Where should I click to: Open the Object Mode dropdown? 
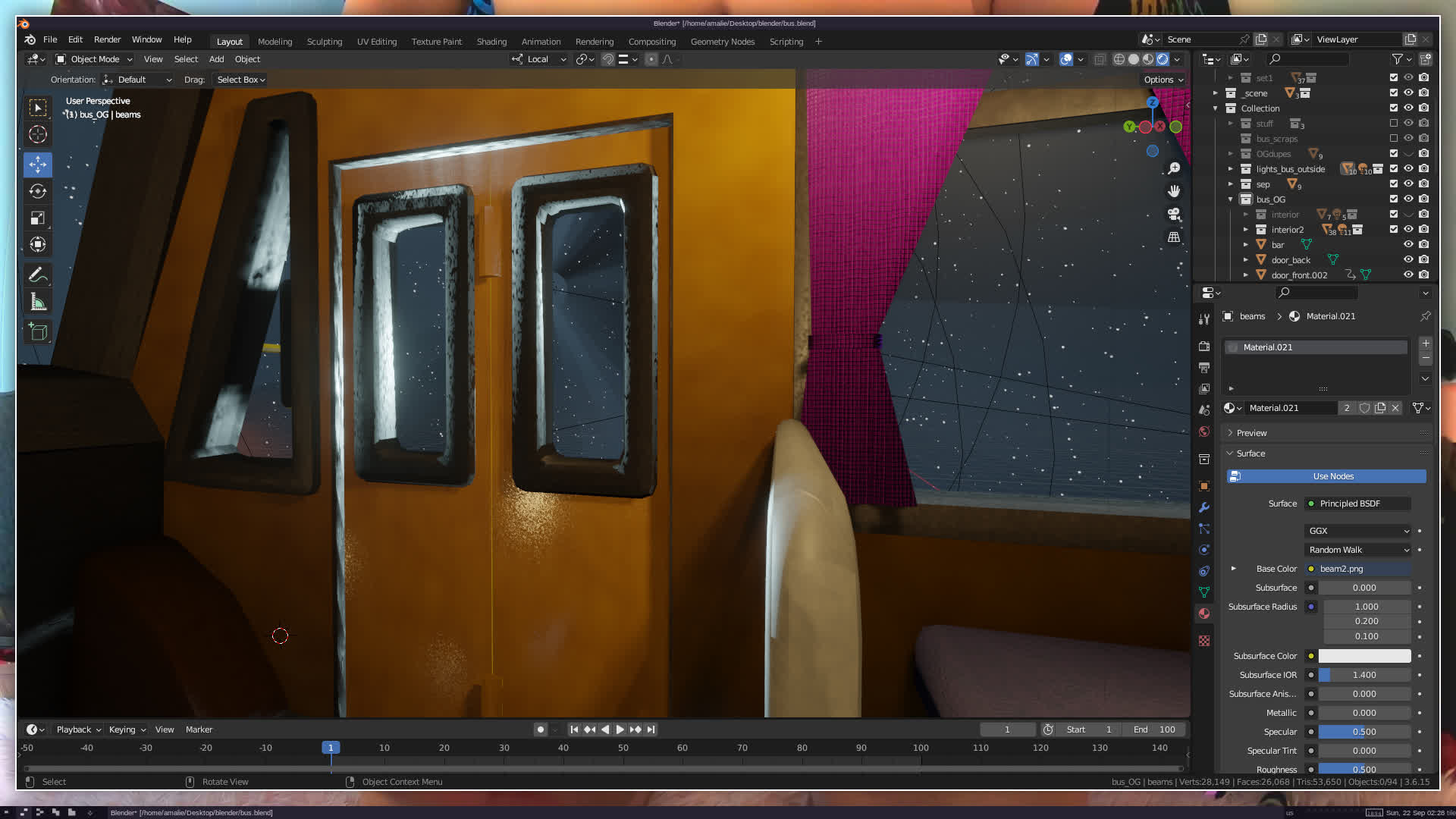tap(94, 59)
